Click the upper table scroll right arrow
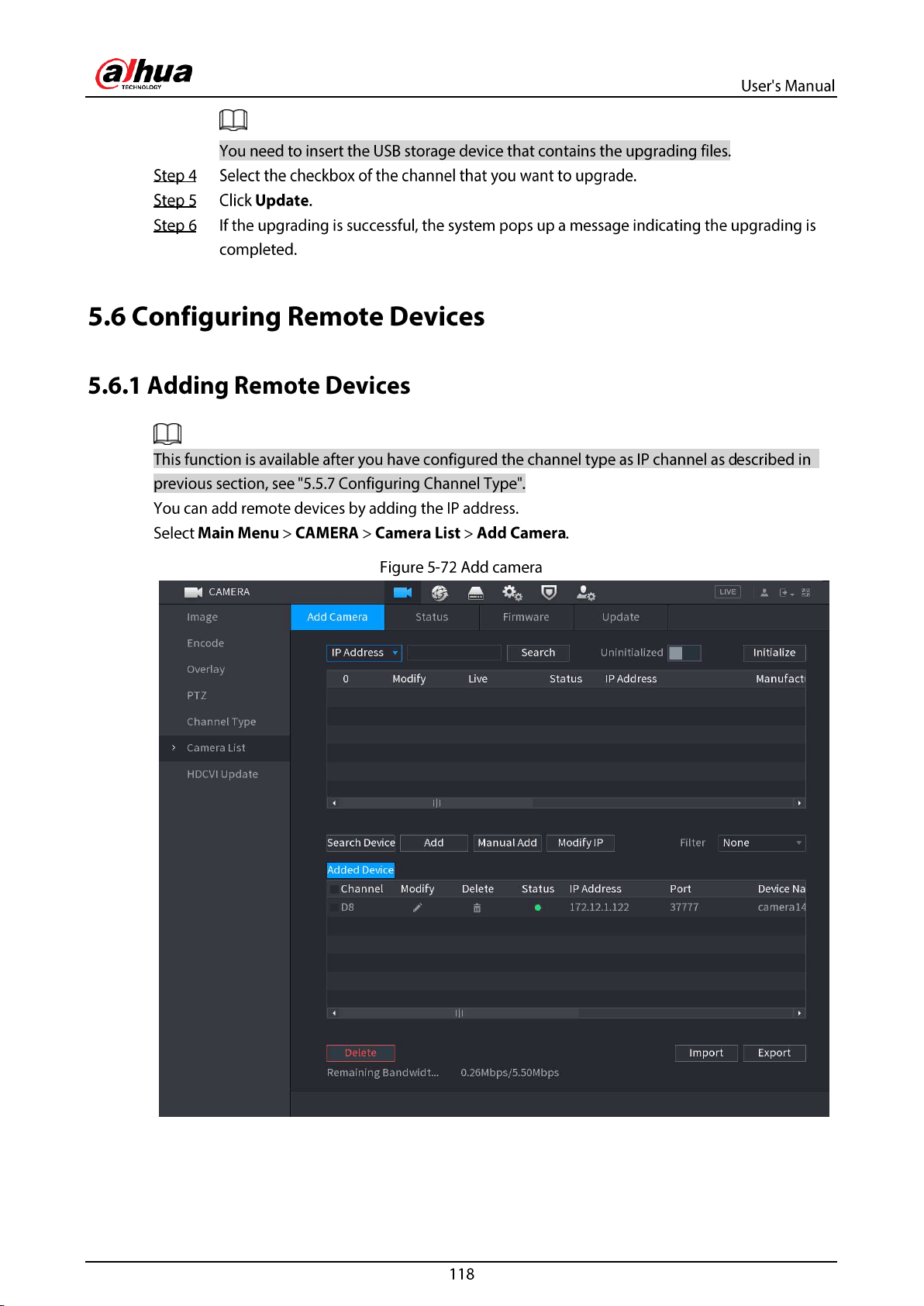Screen dimensions: 924x1306 [x=799, y=803]
